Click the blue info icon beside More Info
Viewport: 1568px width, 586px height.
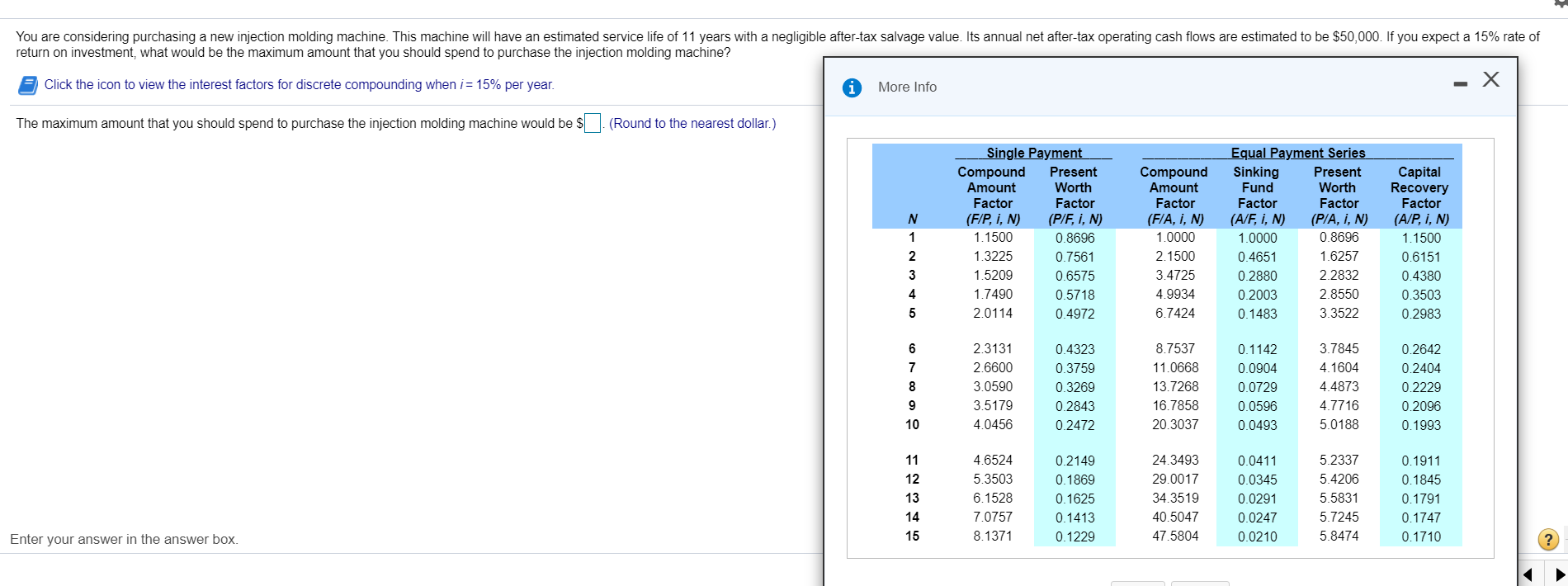point(852,87)
